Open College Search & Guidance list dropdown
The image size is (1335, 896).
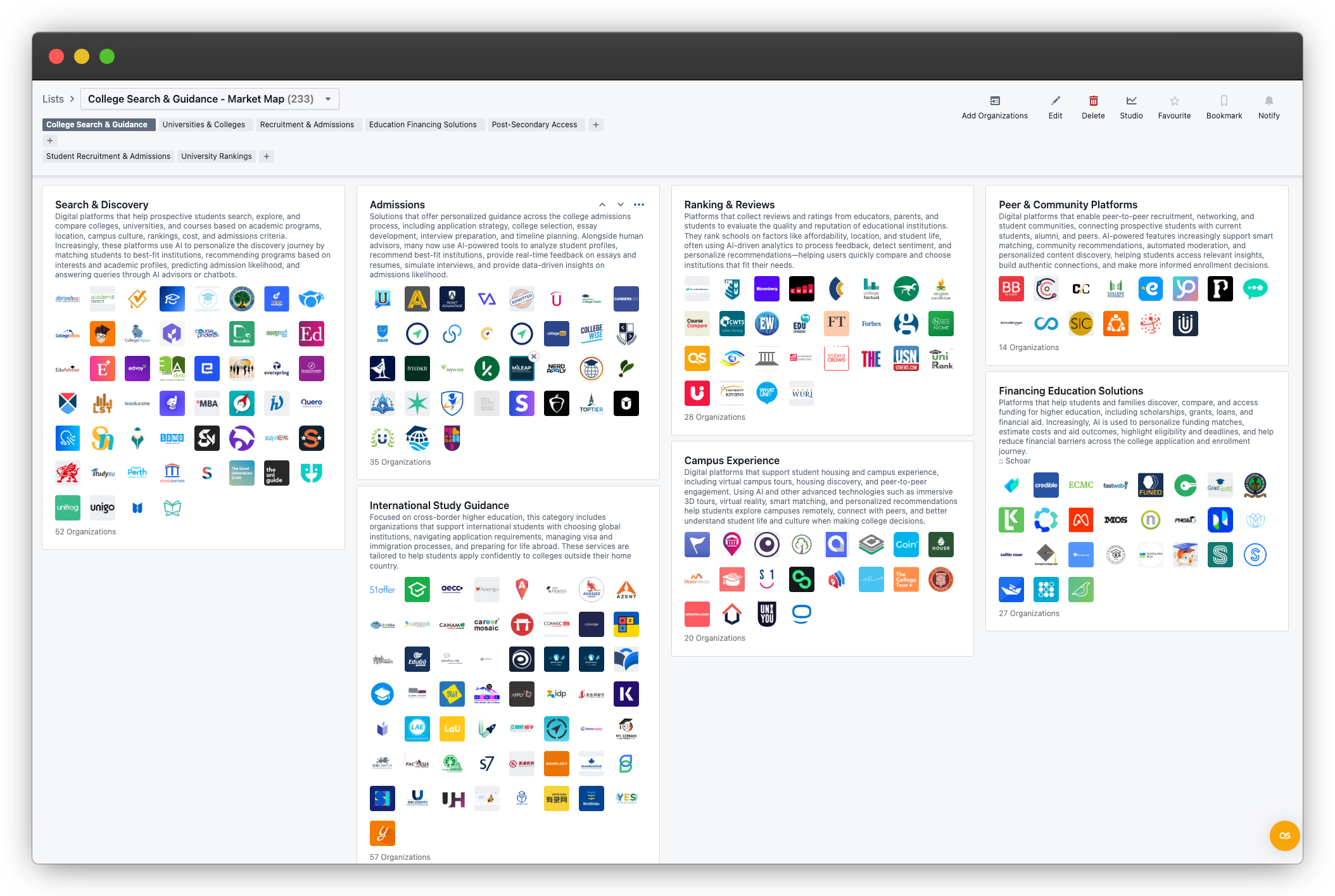328,99
